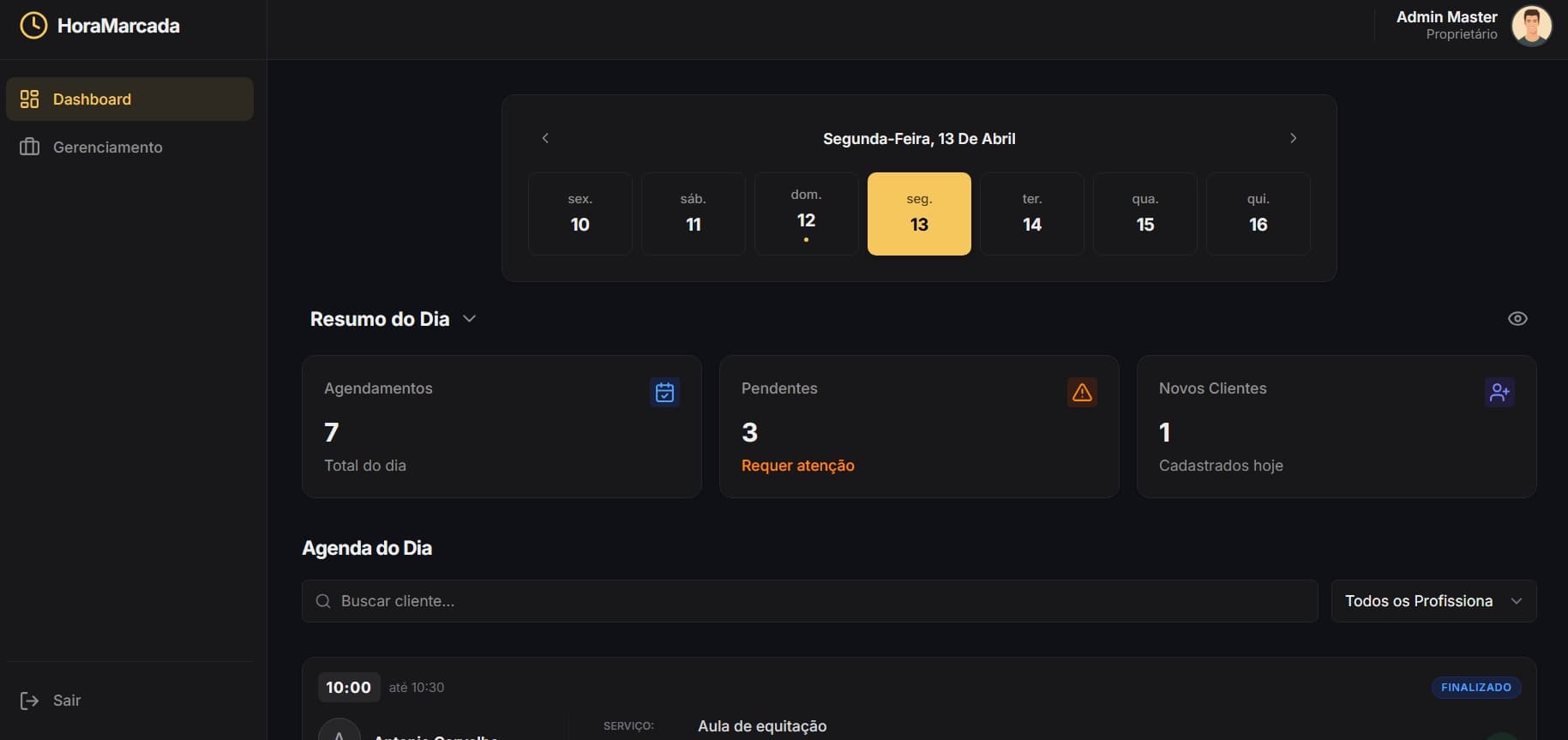
Task: Open the Admin Master avatar picture
Action: pyautogui.click(x=1531, y=26)
